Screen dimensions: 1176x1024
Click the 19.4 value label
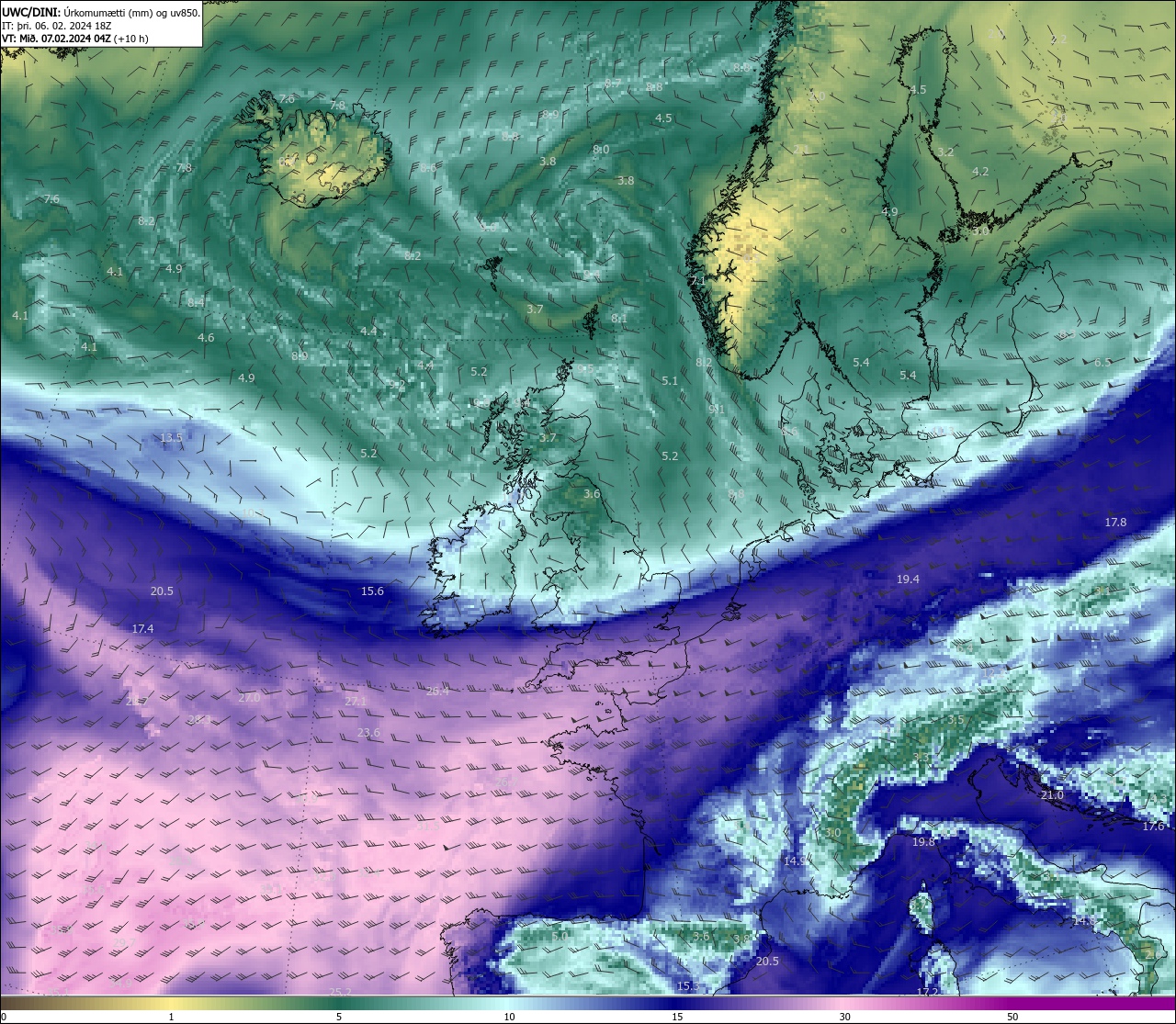[x=908, y=579]
